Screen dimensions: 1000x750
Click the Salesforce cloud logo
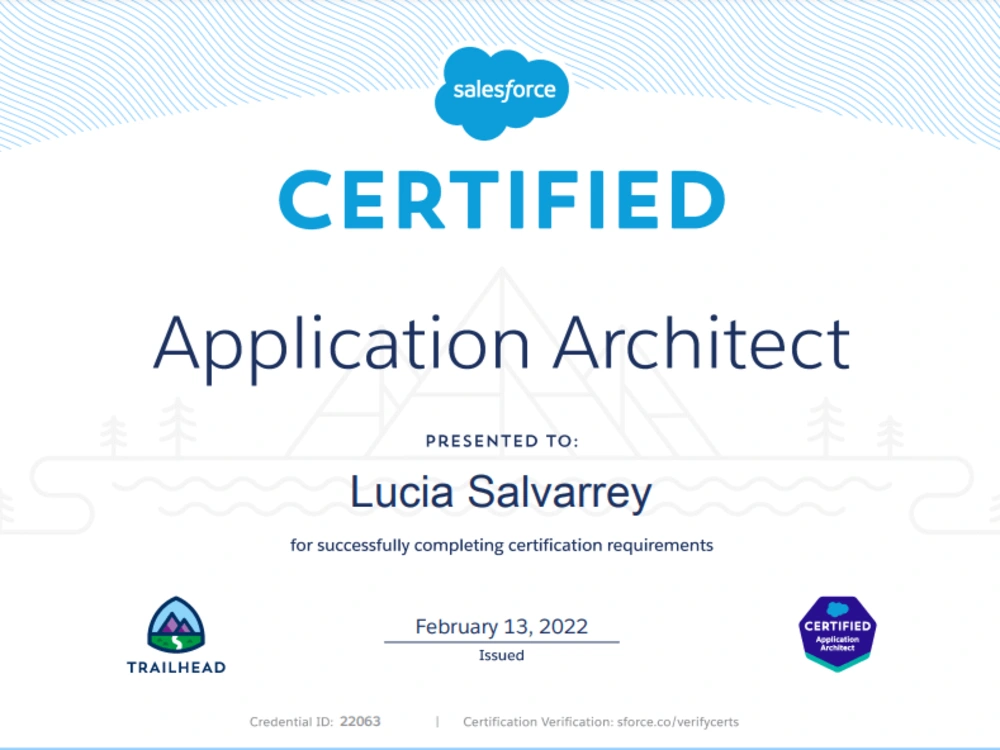pos(501,93)
